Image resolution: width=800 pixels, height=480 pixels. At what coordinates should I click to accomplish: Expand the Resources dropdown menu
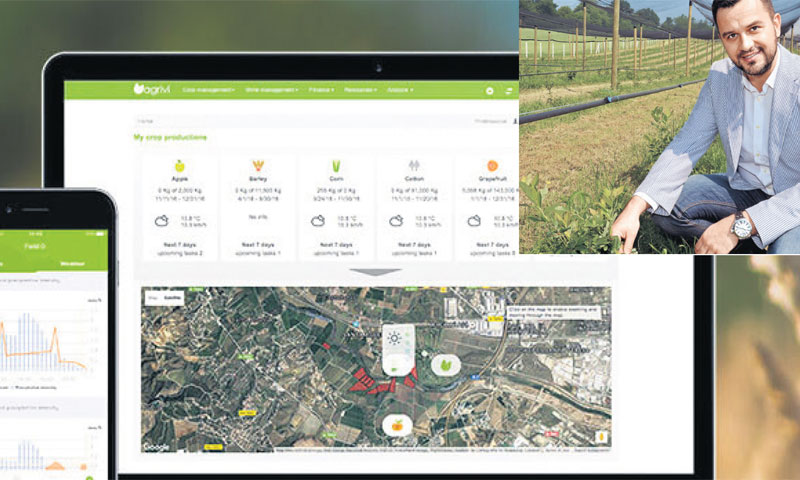361,90
